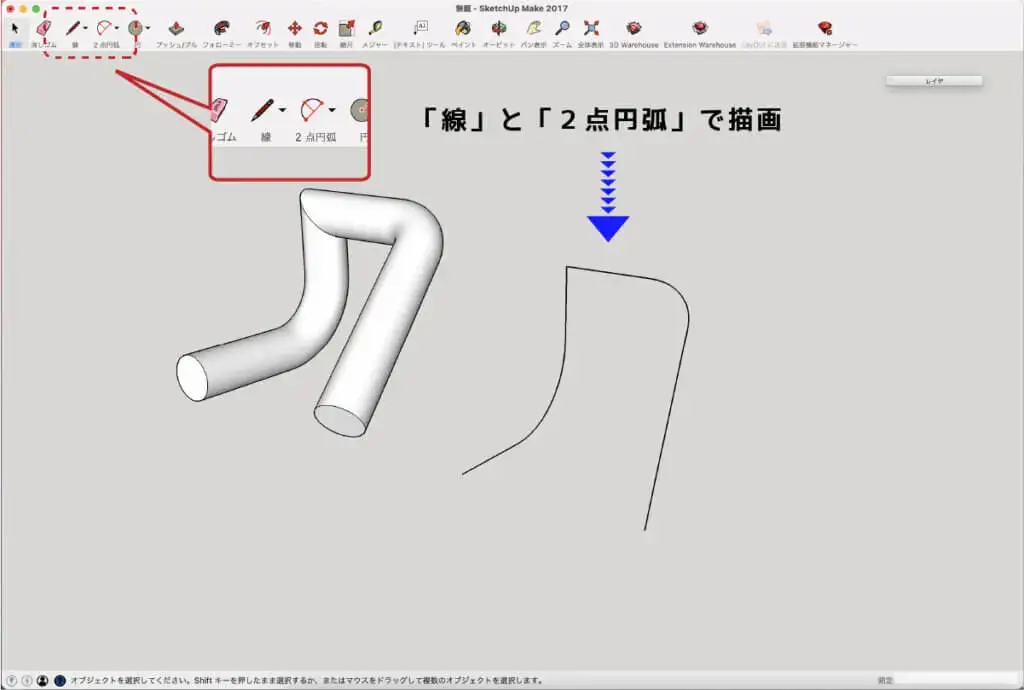Choose the Rotate tool
The width and height of the screenshot is (1024, 690).
click(x=320, y=29)
